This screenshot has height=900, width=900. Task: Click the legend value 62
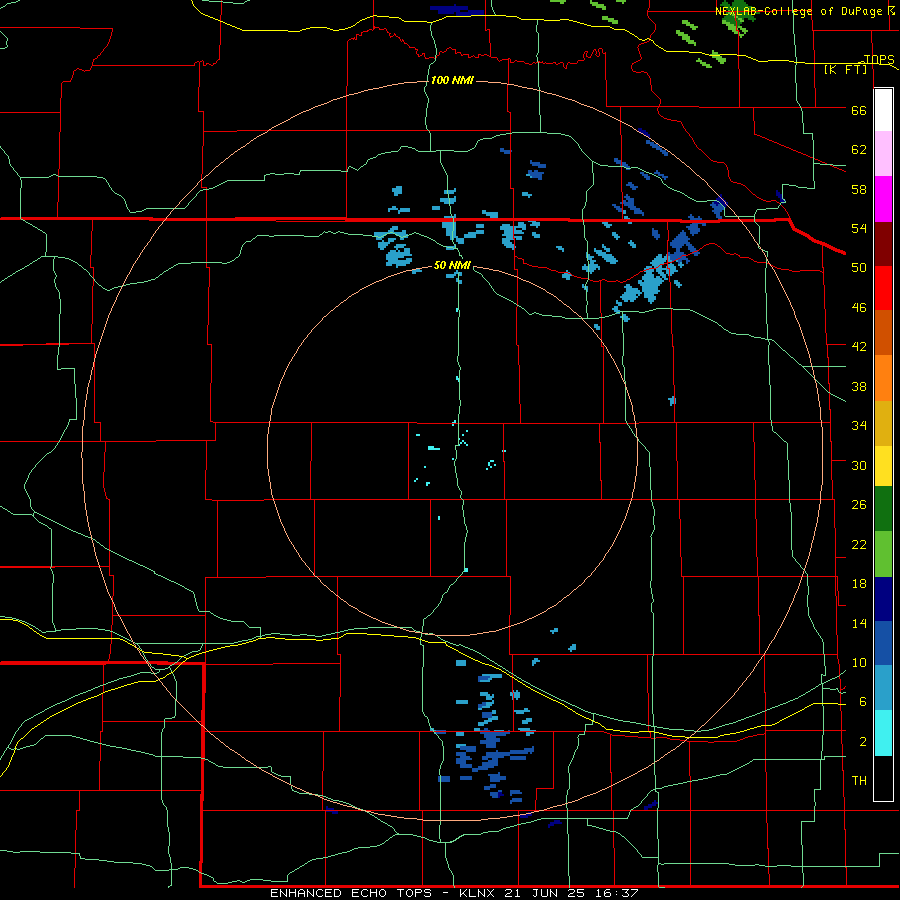coord(859,150)
